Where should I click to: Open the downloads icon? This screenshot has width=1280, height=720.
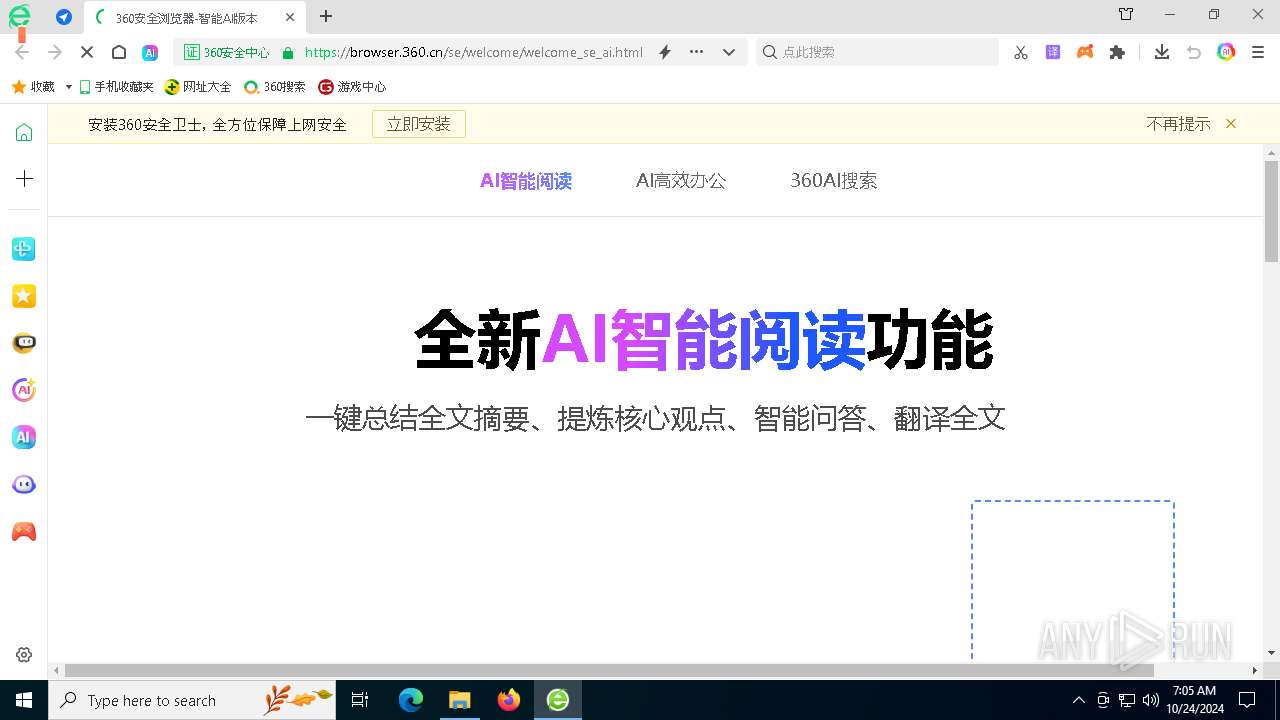(1161, 52)
